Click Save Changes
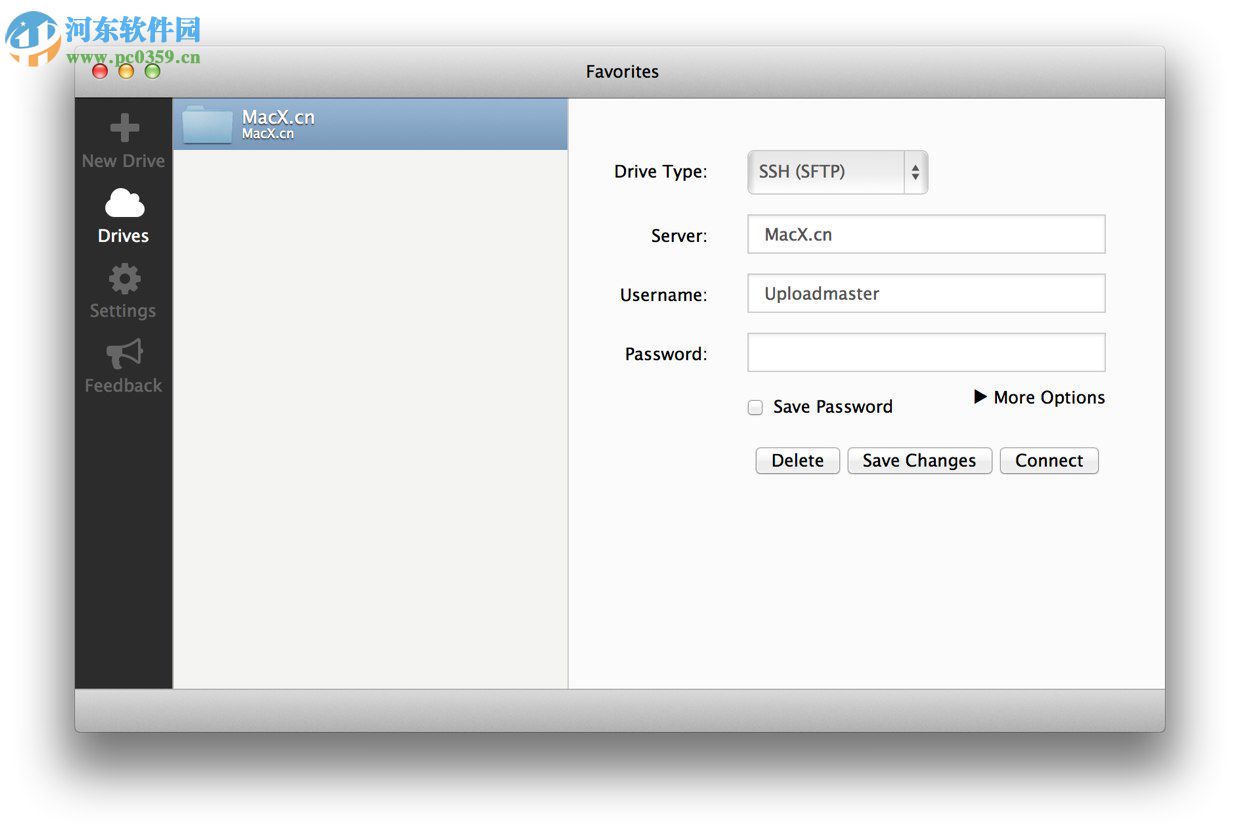Screen dimensions: 1240x836 click(x=919, y=460)
